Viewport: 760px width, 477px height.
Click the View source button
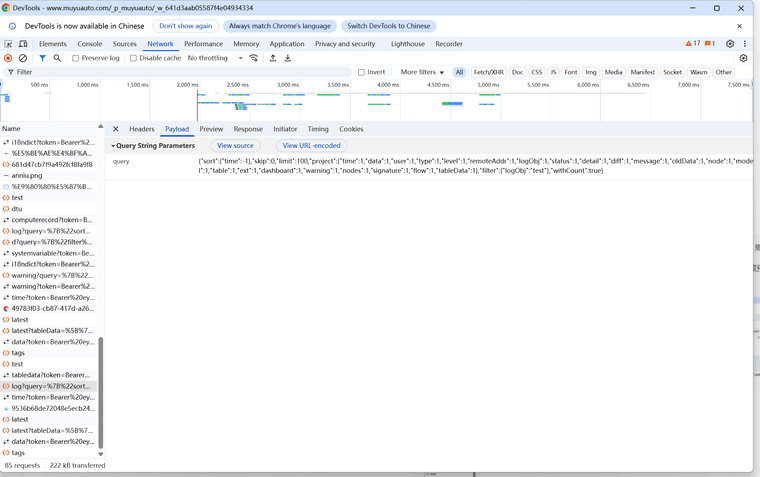[235, 145]
